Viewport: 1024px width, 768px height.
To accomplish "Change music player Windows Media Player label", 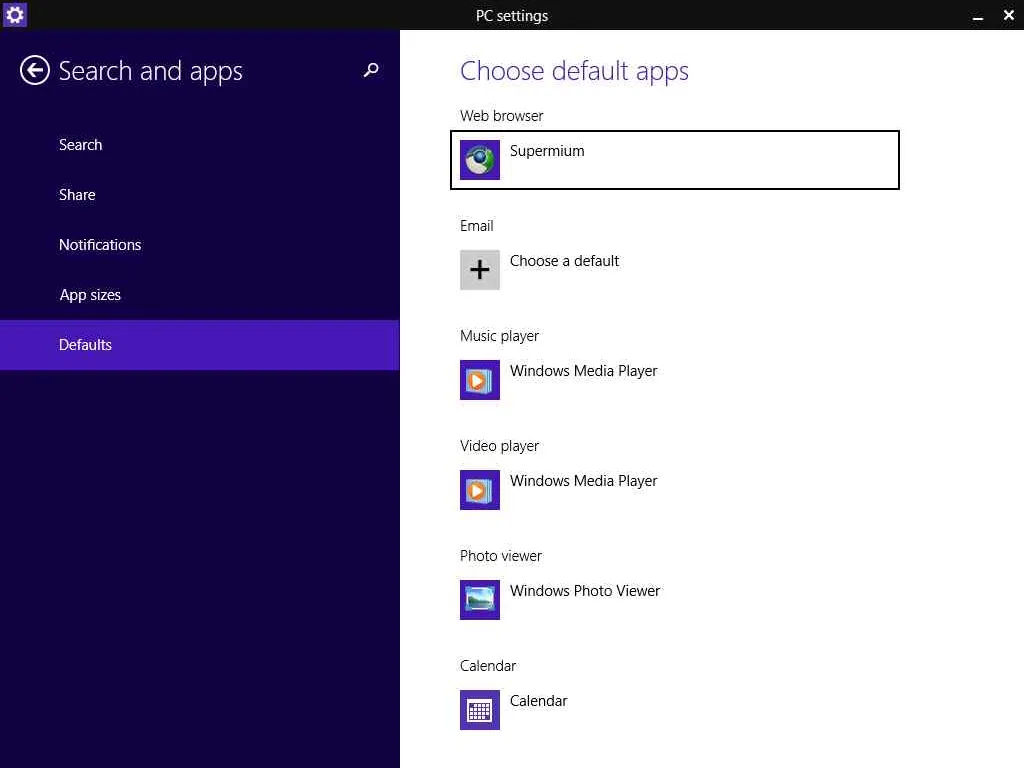I will (x=584, y=371).
